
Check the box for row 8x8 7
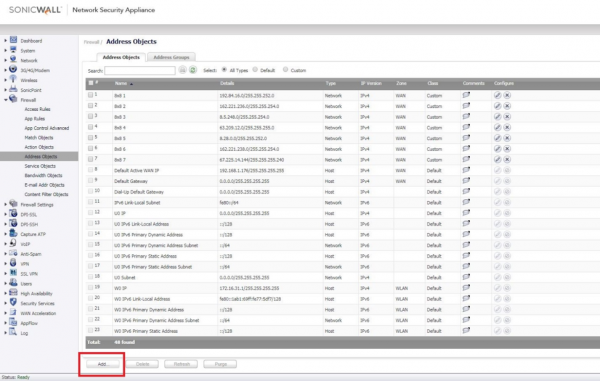90,159
